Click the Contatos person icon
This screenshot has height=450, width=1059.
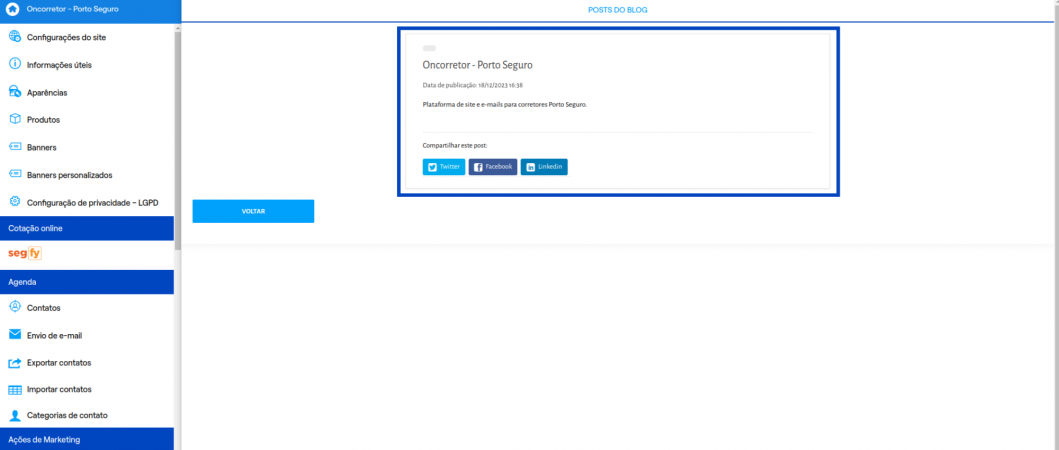[x=15, y=307]
